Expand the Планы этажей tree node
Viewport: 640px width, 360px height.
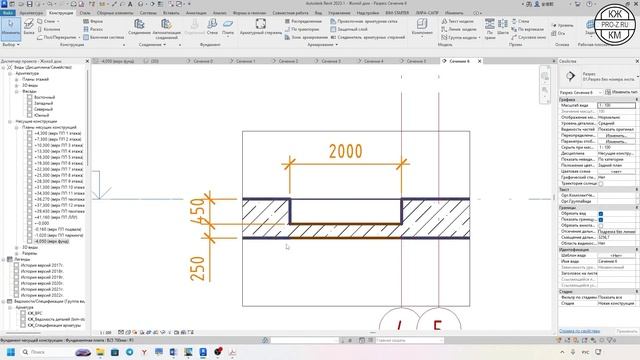[x=17, y=79]
